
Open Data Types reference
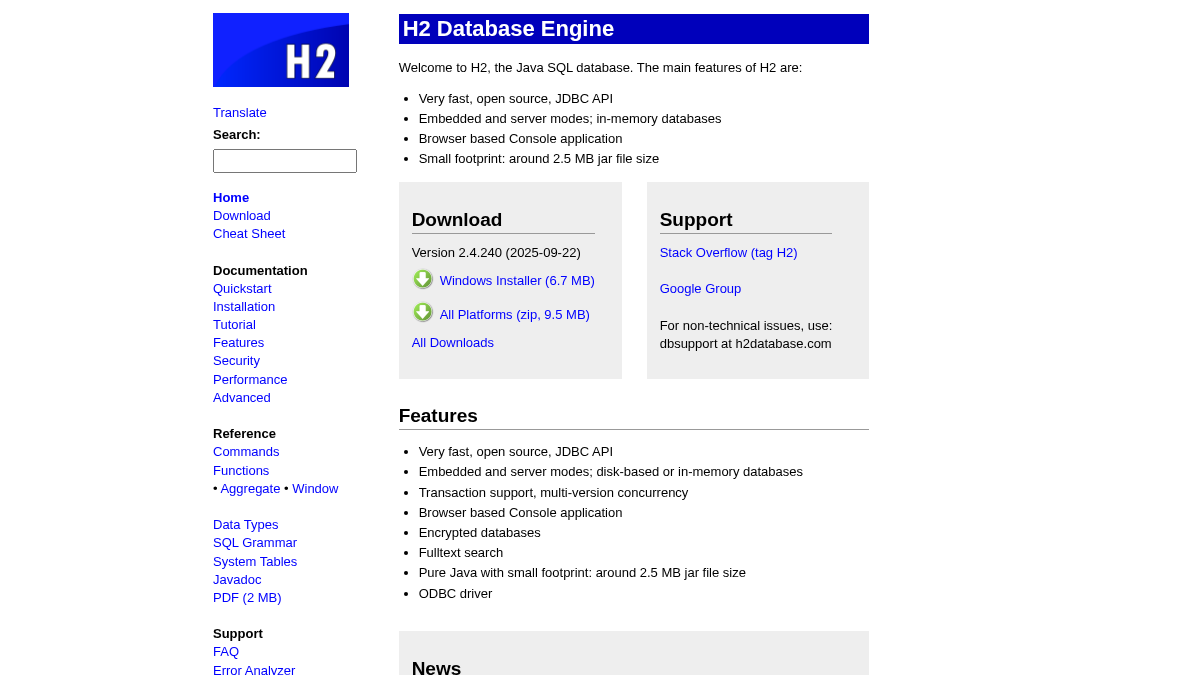click(x=246, y=525)
